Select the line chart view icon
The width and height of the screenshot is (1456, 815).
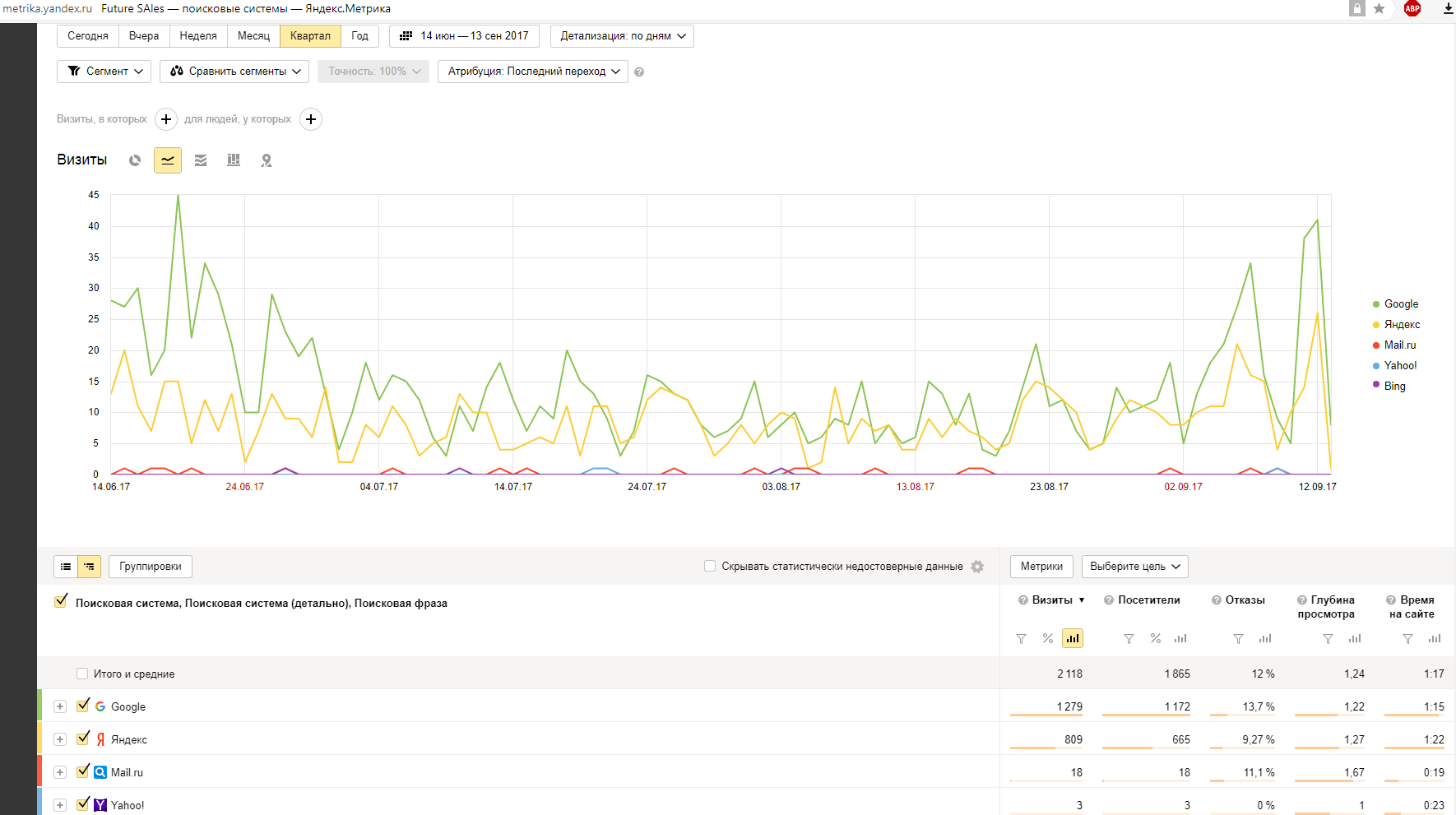coord(168,160)
